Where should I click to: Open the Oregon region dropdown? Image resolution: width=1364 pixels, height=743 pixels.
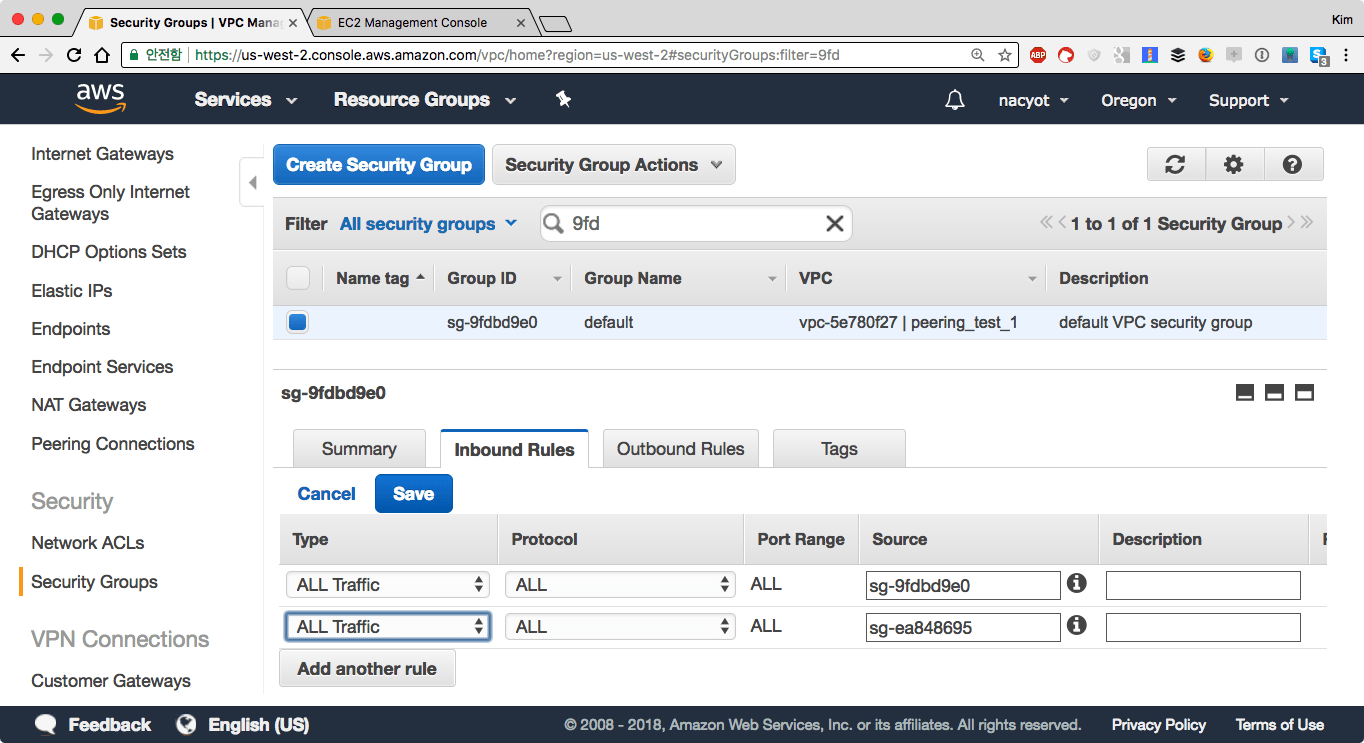pos(1138,100)
